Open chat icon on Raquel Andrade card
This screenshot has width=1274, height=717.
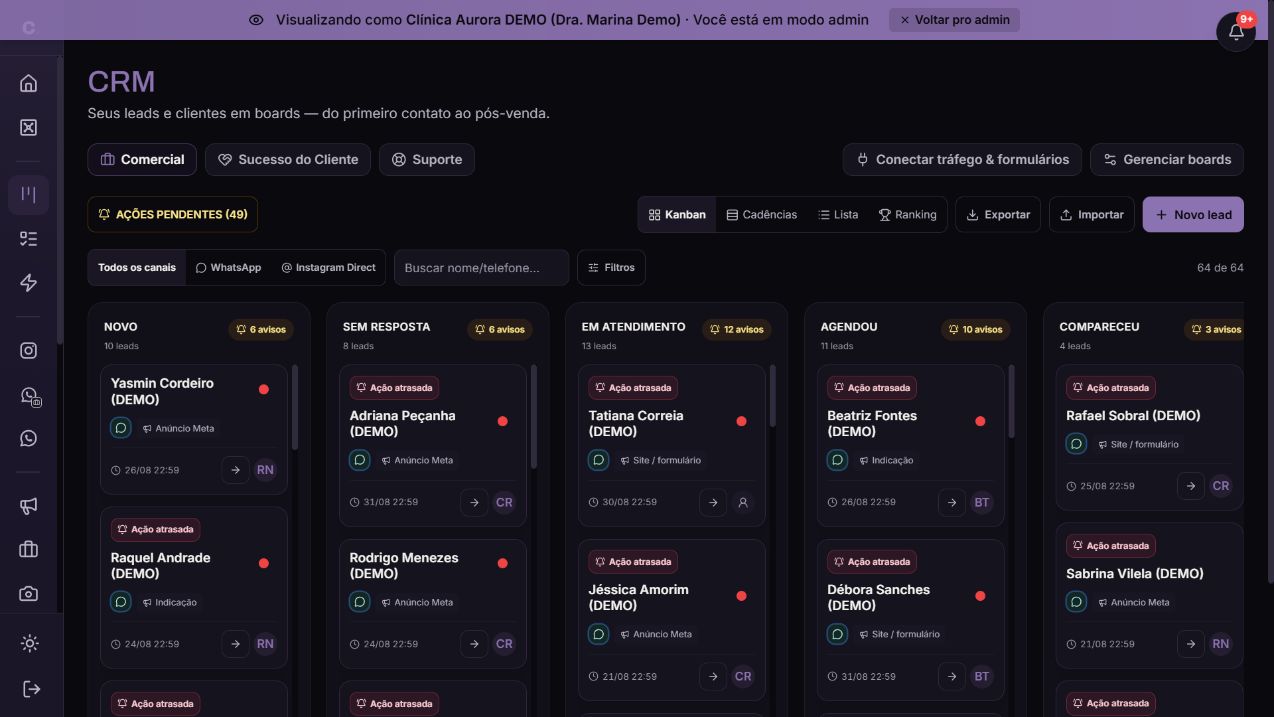tap(121, 602)
